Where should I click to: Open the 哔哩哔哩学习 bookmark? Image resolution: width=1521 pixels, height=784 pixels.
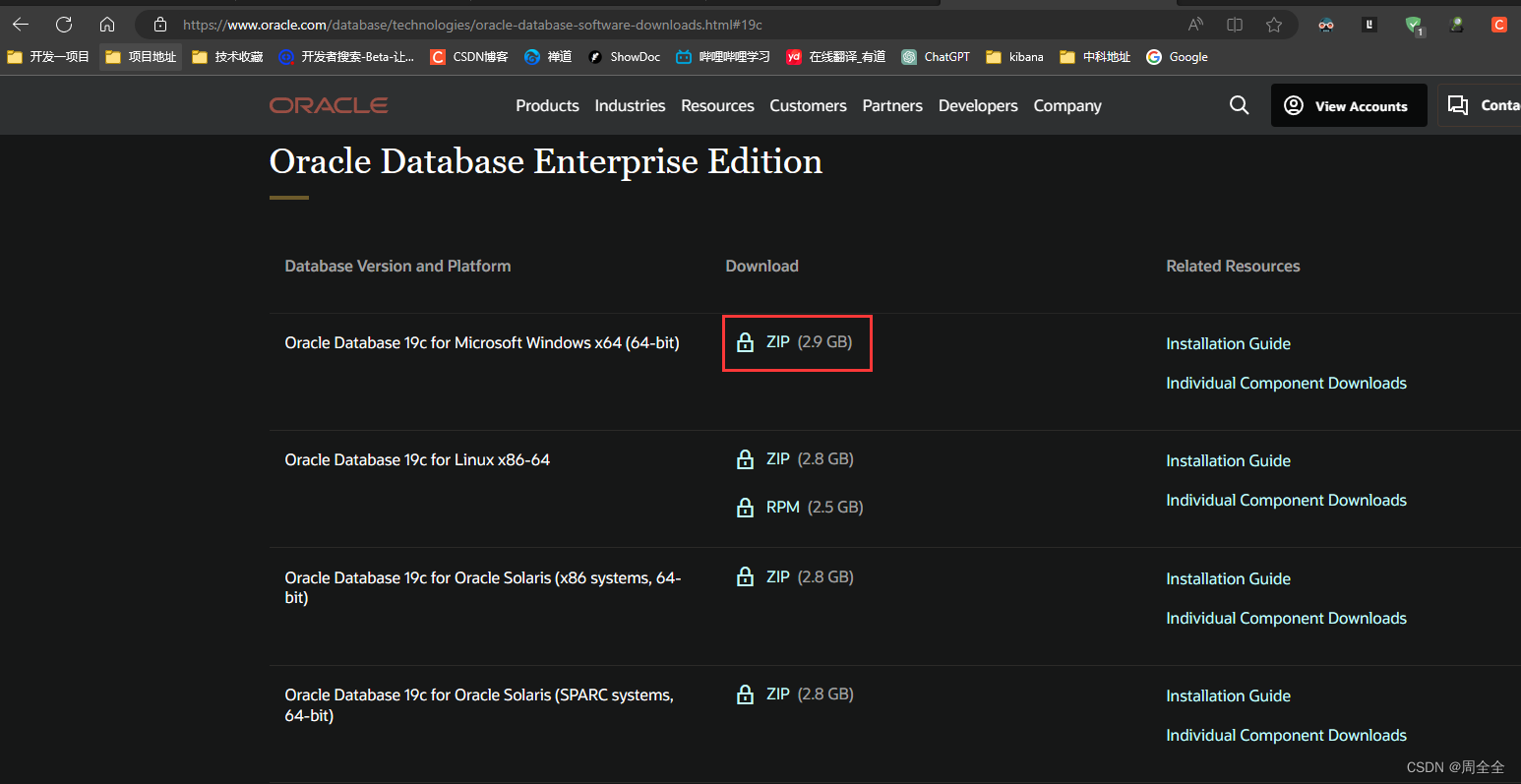point(723,57)
